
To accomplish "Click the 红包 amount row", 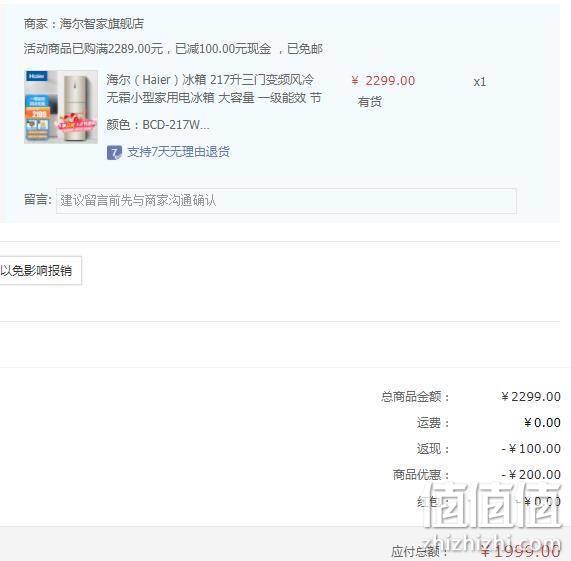I will [488, 502].
